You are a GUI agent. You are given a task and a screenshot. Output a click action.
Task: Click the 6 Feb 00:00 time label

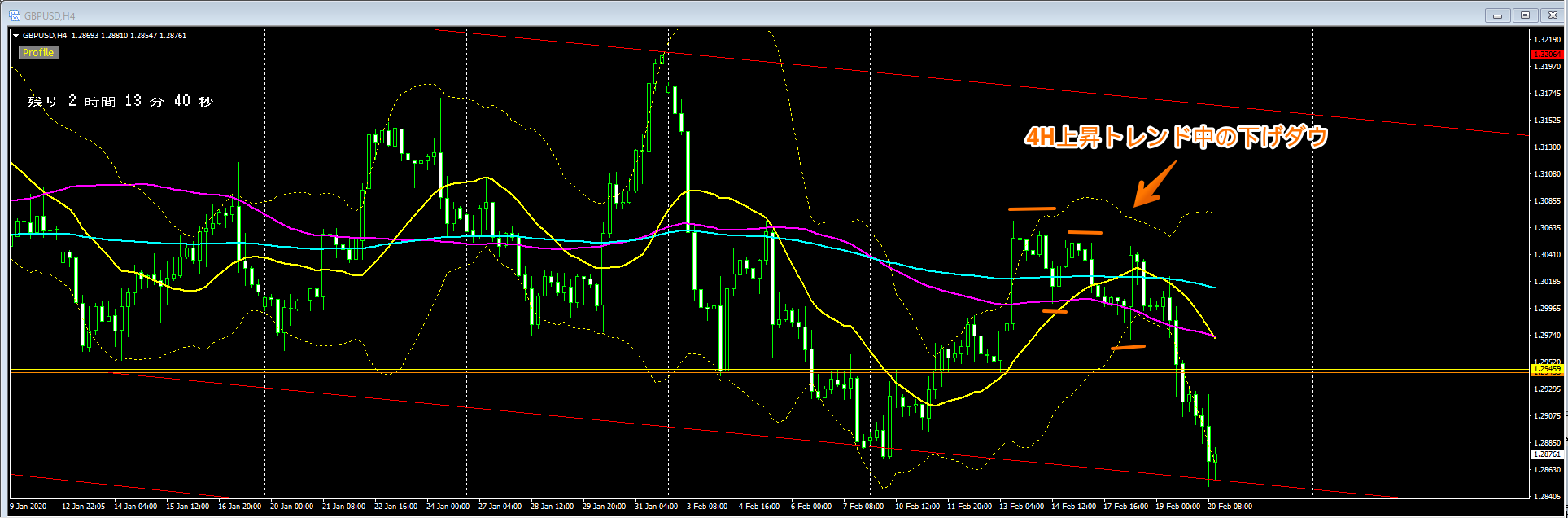point(811,507)
